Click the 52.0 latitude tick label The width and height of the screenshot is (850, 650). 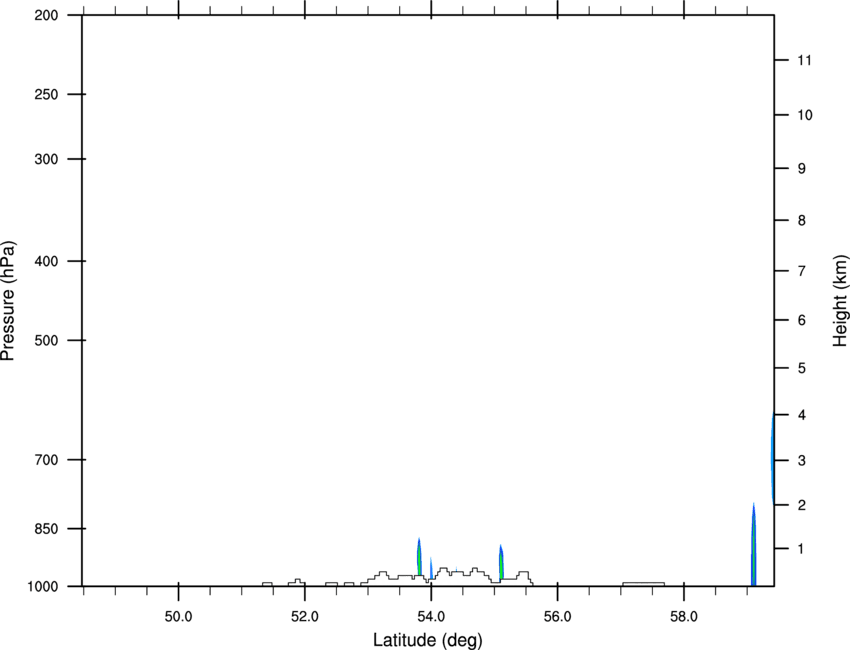point(305,616)
